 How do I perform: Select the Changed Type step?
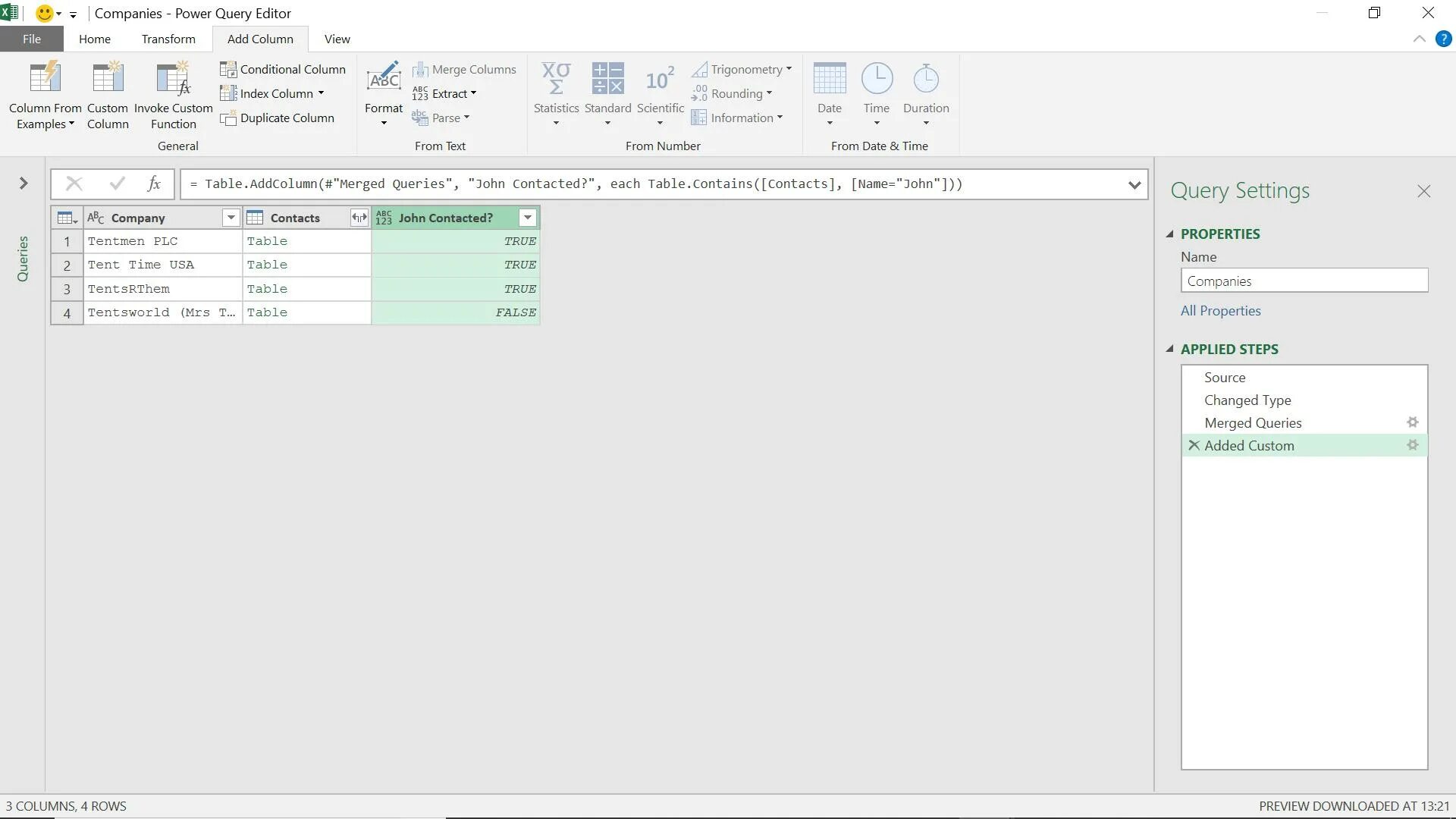click(1304, 400)
